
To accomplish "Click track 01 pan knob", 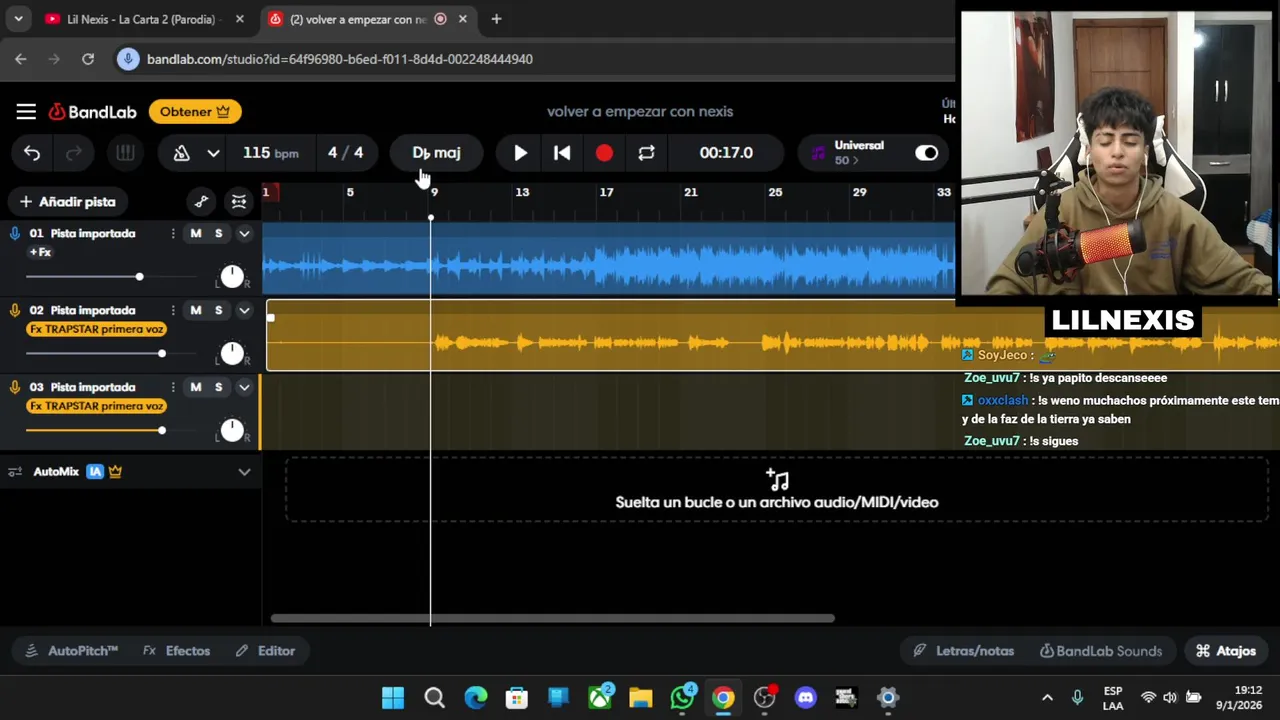I will [232, 277].
